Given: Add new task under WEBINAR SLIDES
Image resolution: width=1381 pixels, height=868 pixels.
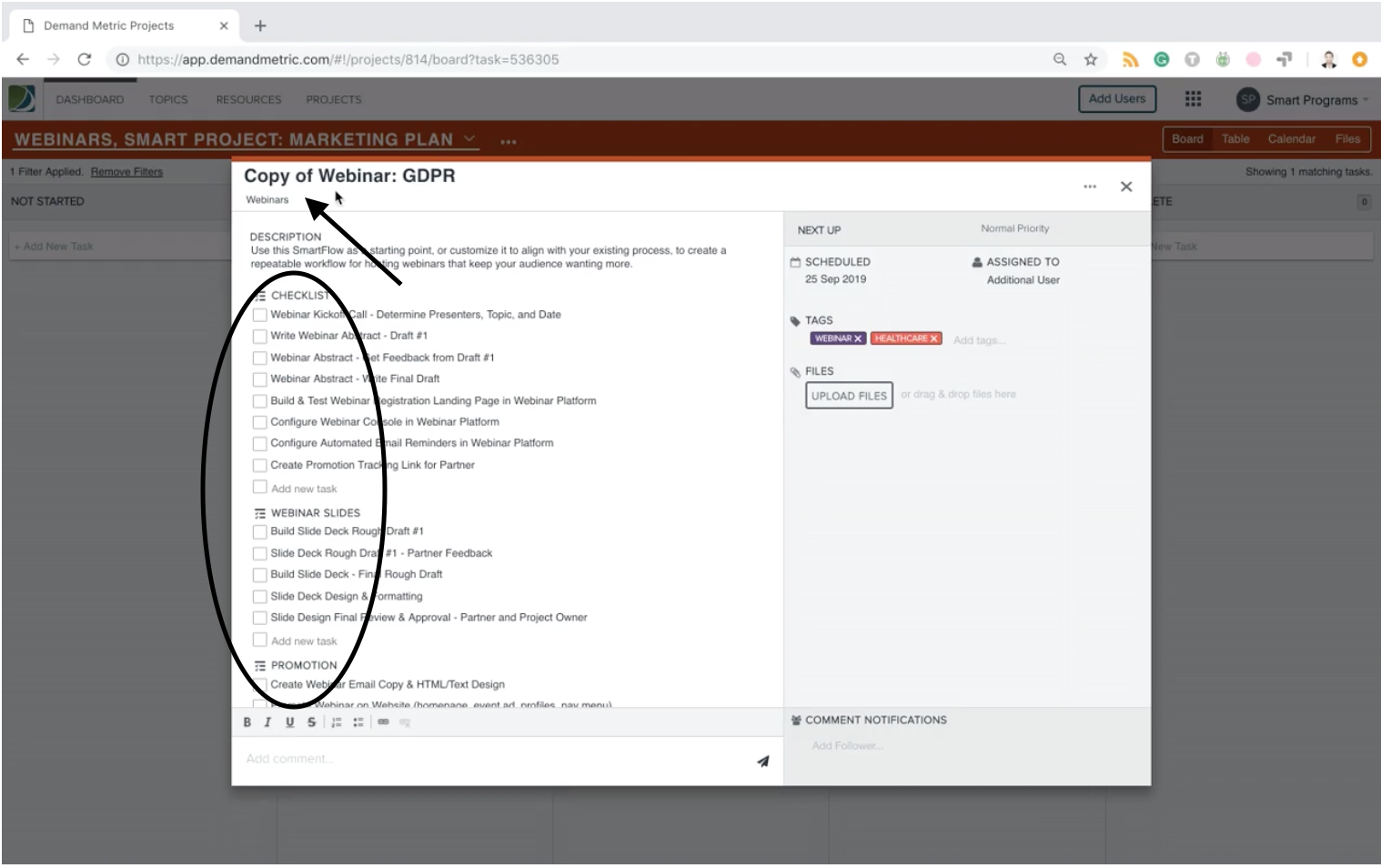Looking at the screenshot, I should coord(304,641).
